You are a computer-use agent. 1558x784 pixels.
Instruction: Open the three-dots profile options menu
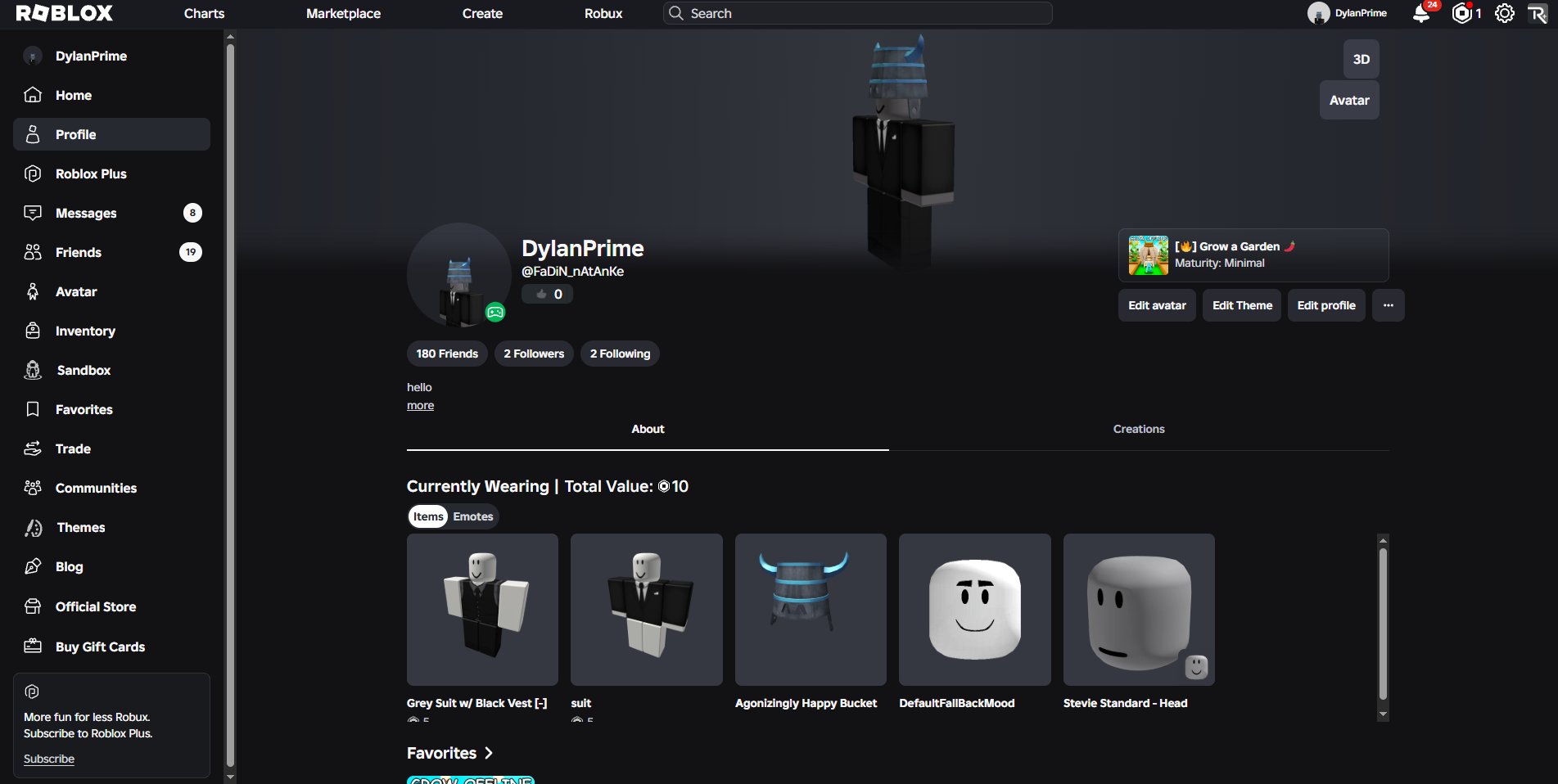[1389, 305]
